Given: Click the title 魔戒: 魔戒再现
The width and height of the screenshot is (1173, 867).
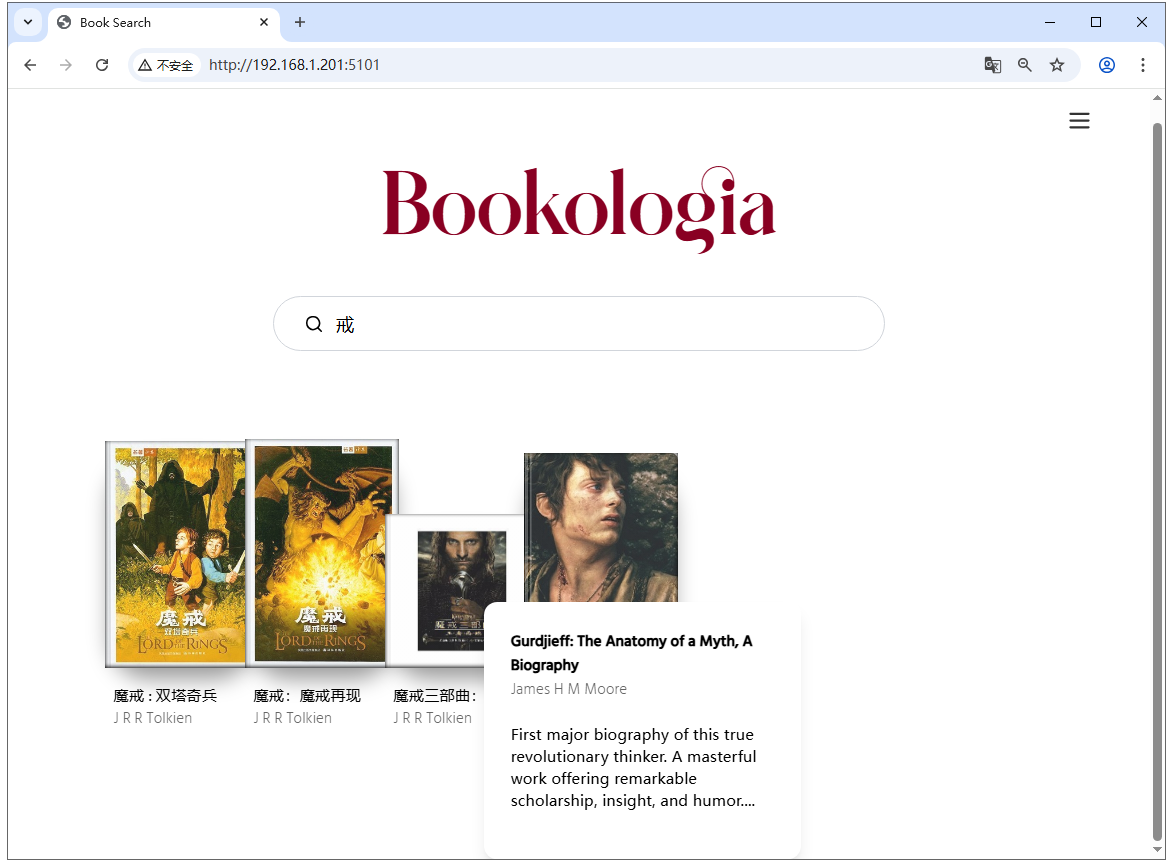Looking at the screenshot, I should tap(307, 696).
